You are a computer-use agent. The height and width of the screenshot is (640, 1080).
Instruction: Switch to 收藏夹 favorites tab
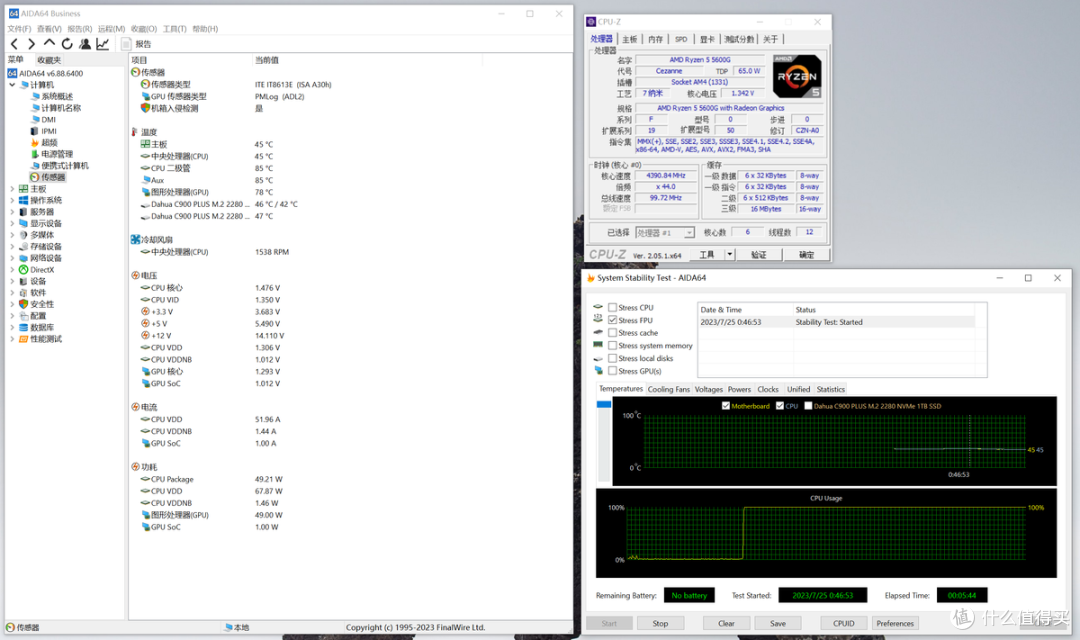point(49,60)
